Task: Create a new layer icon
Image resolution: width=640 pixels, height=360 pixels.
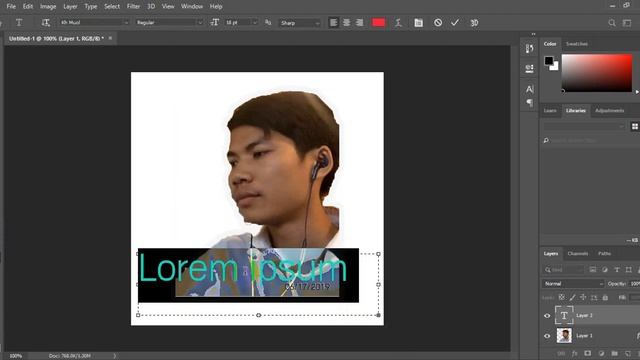Action: coord(628,353)
